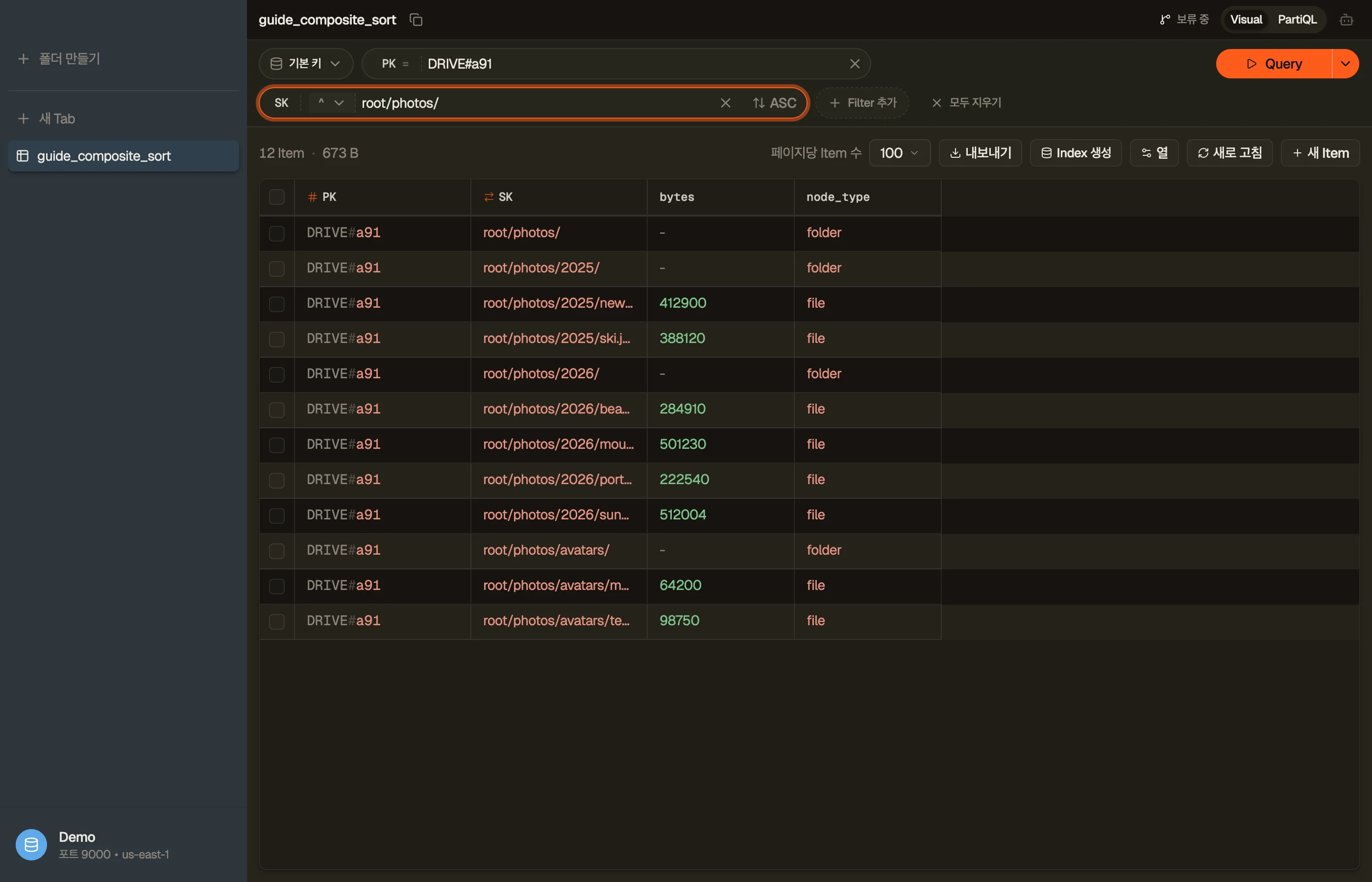This screenshot has height=882, width=1372.
Task: Check row with bytes 388120
Action: [276, 339]
